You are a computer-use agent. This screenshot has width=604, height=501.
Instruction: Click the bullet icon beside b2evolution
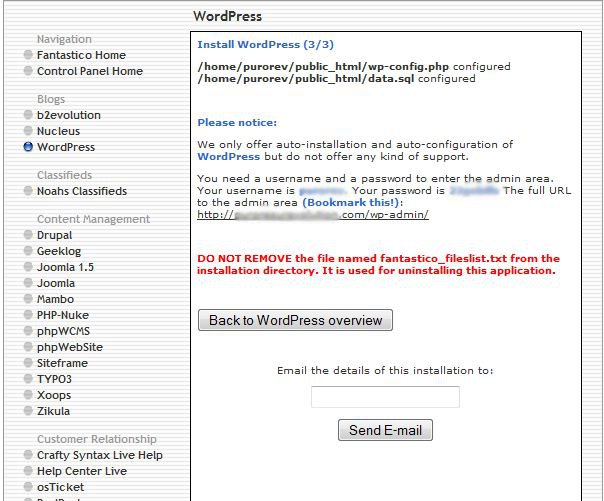[x=28, y=116]
